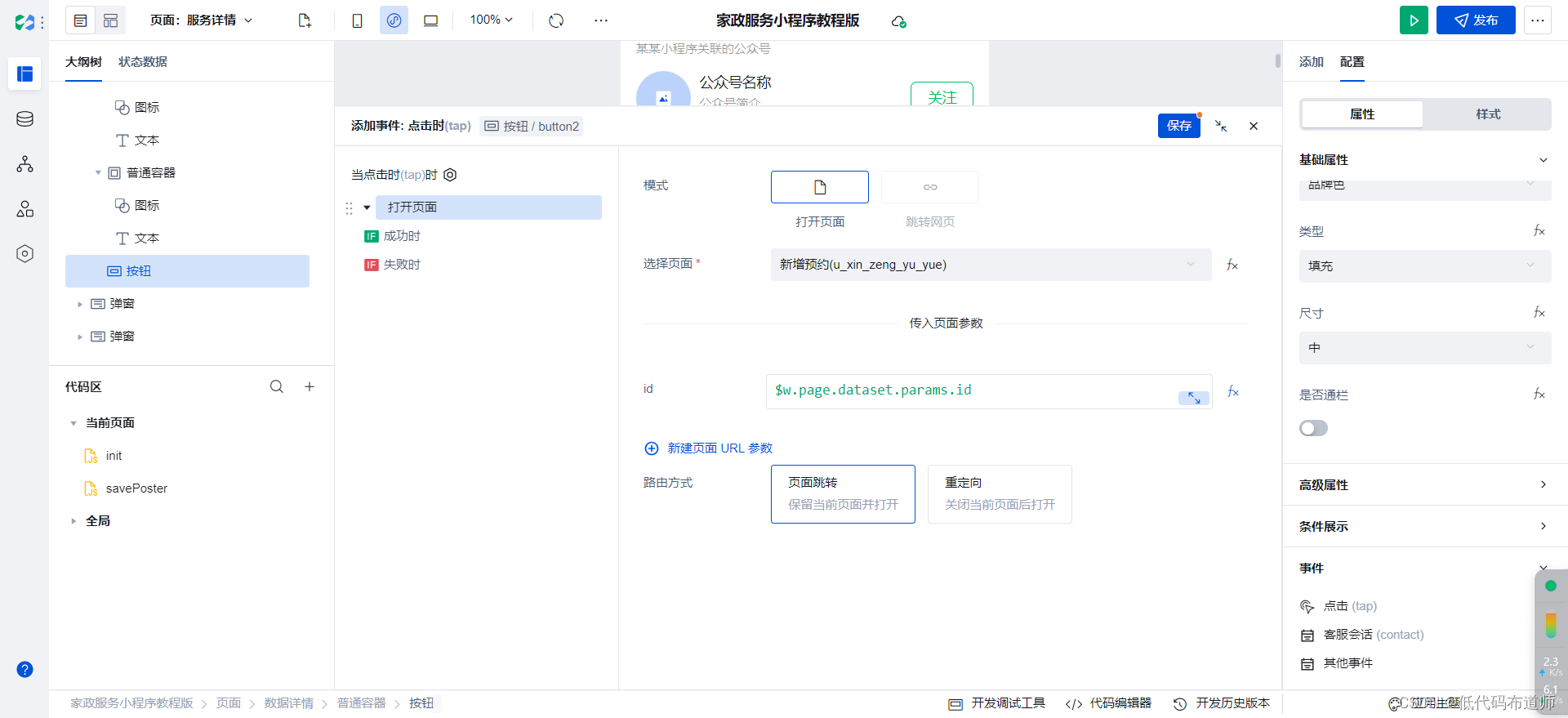Viewport: 1568px width, 718px height.
Task: Collapse the 普通容器 tree node
Action: point(98,173)
